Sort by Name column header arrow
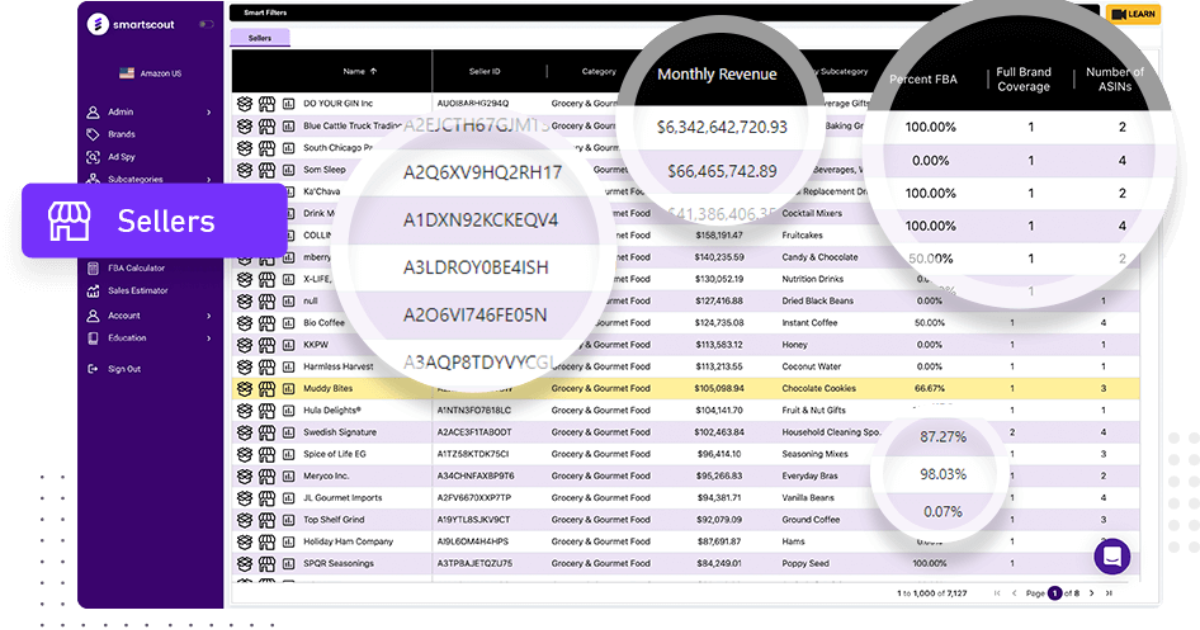This screenshot has height=630, width=1200. pos(374,71)
